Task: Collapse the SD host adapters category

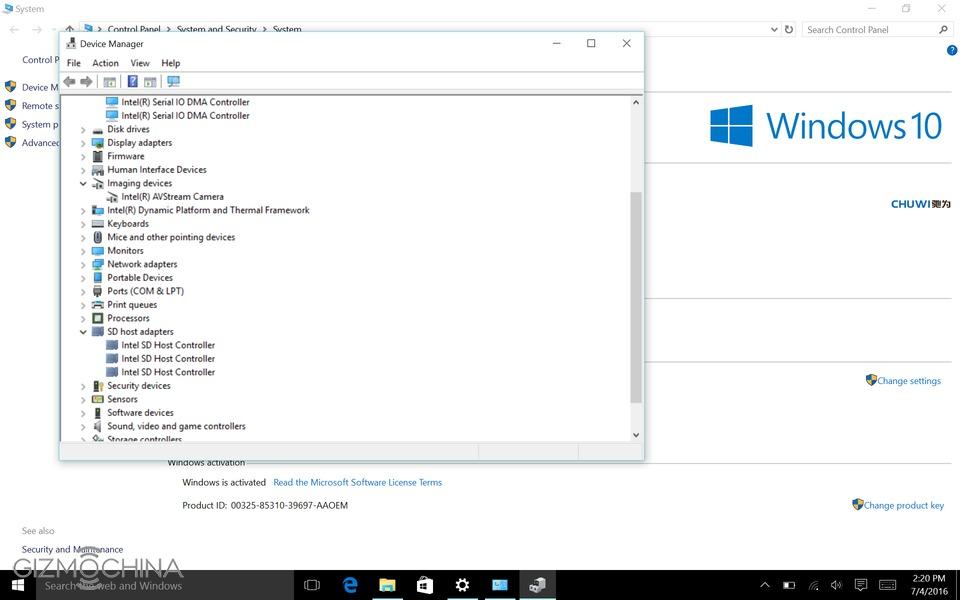Action: coord(83,332)
